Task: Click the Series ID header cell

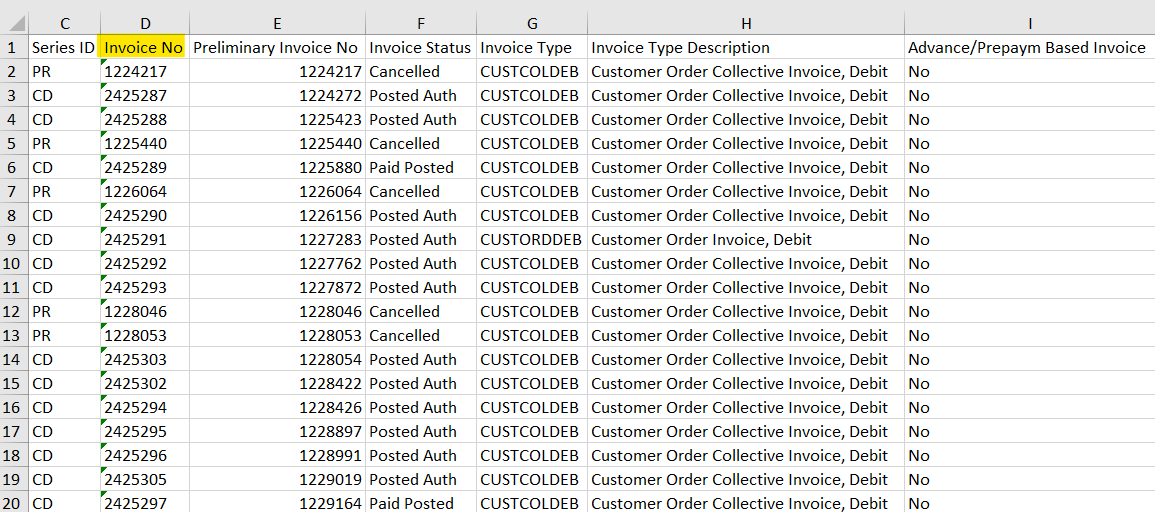Action: (x=64, y=47)
